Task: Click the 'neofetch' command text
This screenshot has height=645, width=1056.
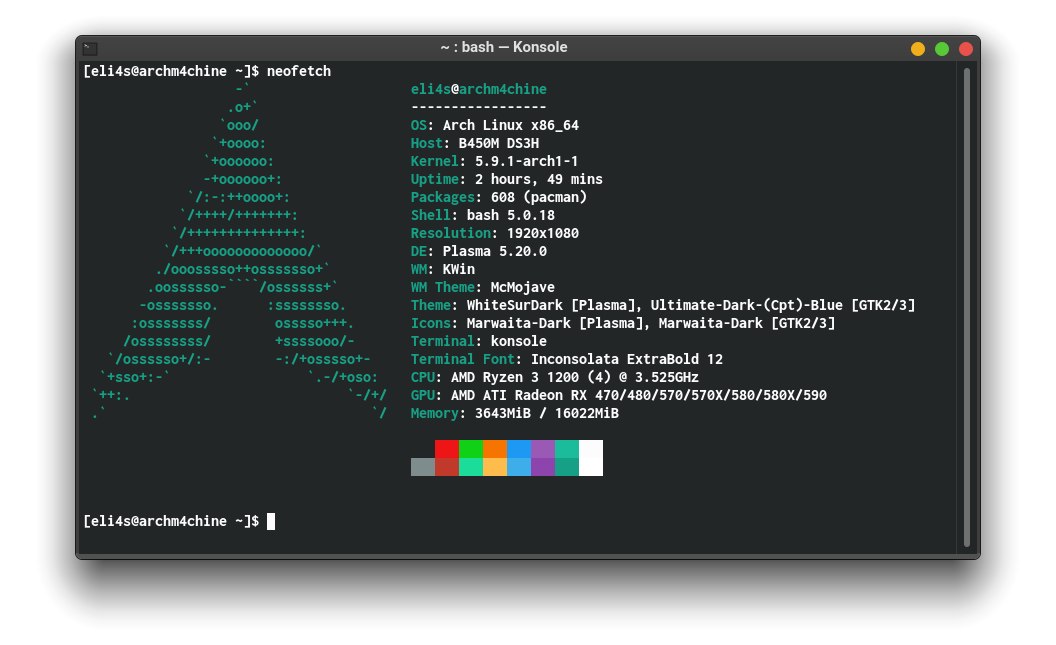Action: tap(298, 71)
